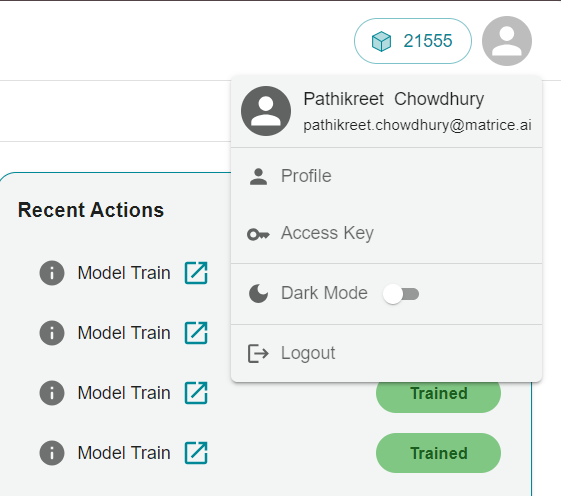Image resolution: width=561 pixels, height=496 pixels.
Task: Click the profile picture in menu header
Action: pos(266,111)
